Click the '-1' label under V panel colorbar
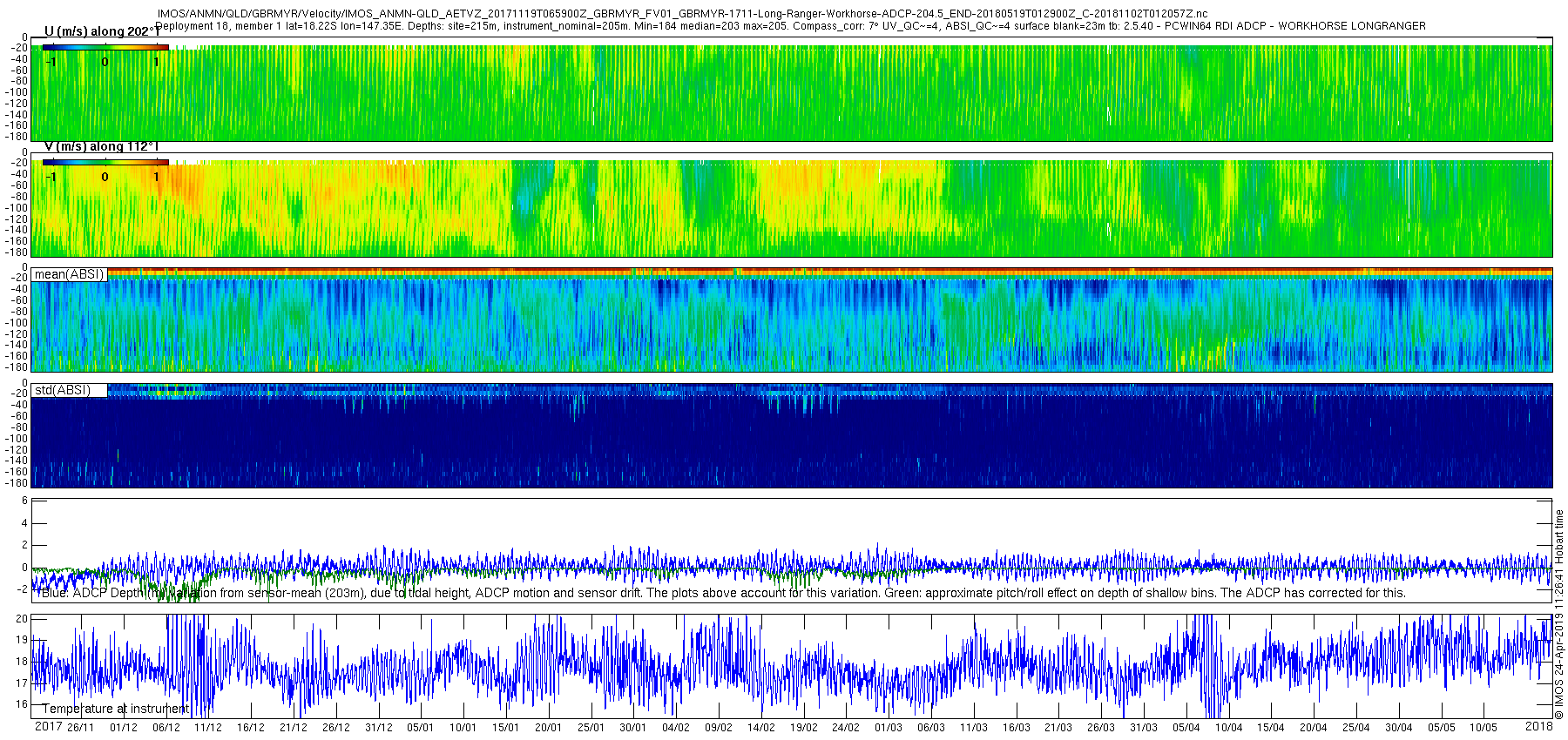Viewport: 1568px width, 740px height. (51, 177)
